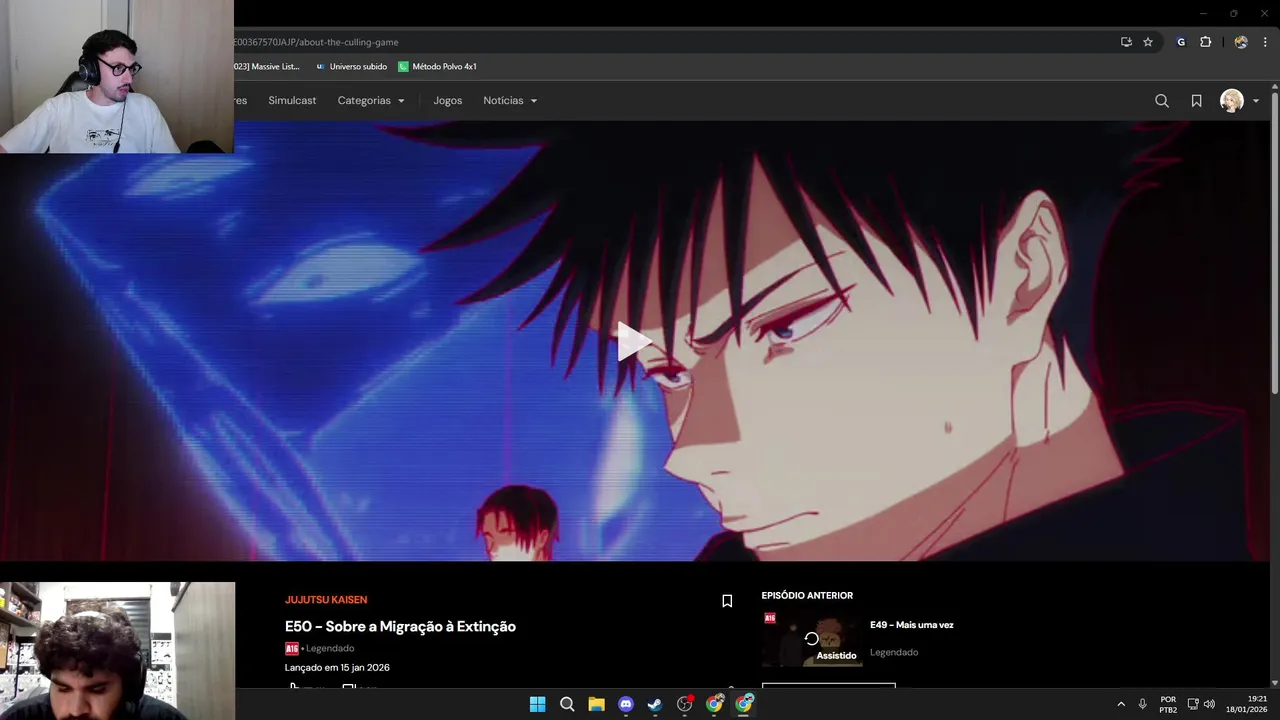Select the EPISÓDIO ANTERIOR heading
The height and width of the screenshot is (720, 1280).
807,596
